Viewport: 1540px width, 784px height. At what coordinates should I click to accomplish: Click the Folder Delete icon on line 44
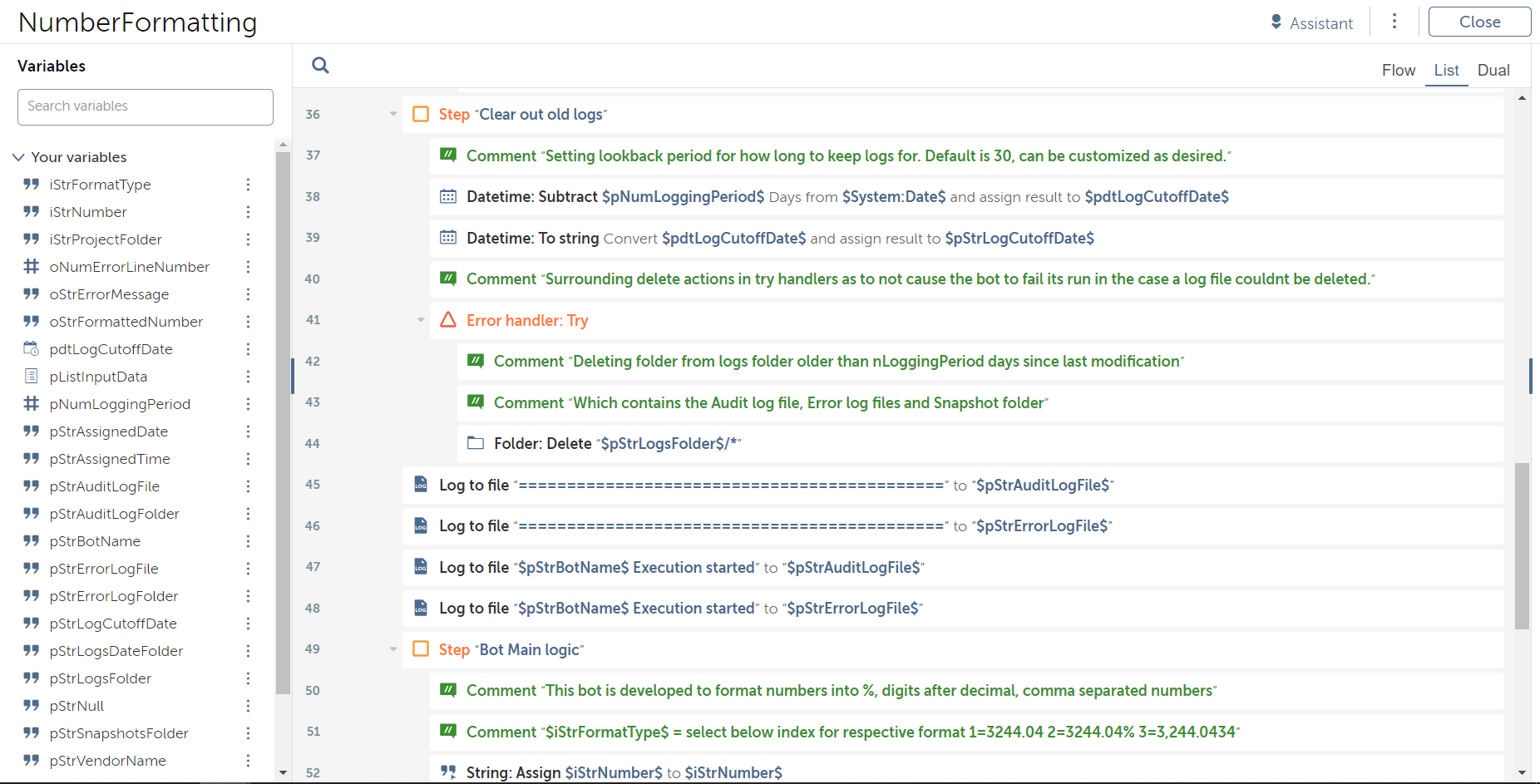[476, 443]
